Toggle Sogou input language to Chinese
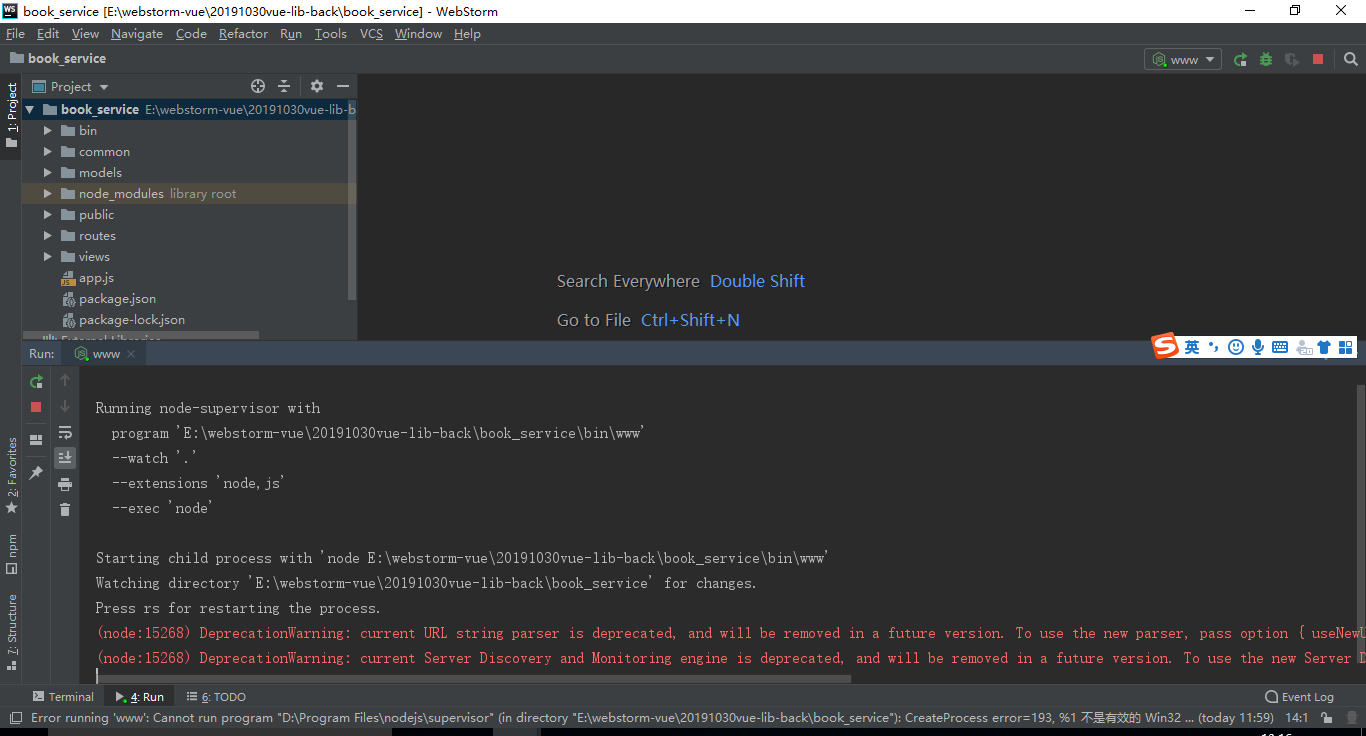The height and width of the screenshot is (736, 1366). [1192, 346]
